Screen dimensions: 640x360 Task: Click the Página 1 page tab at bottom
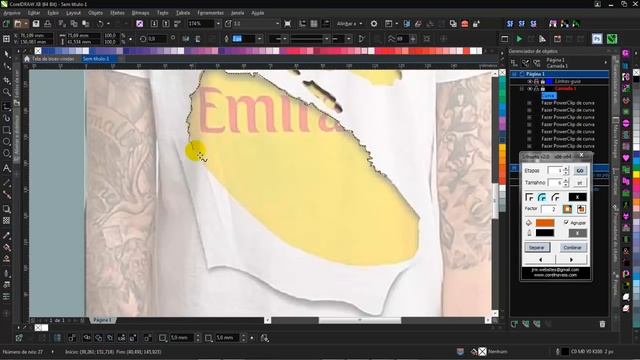[102, 320]
